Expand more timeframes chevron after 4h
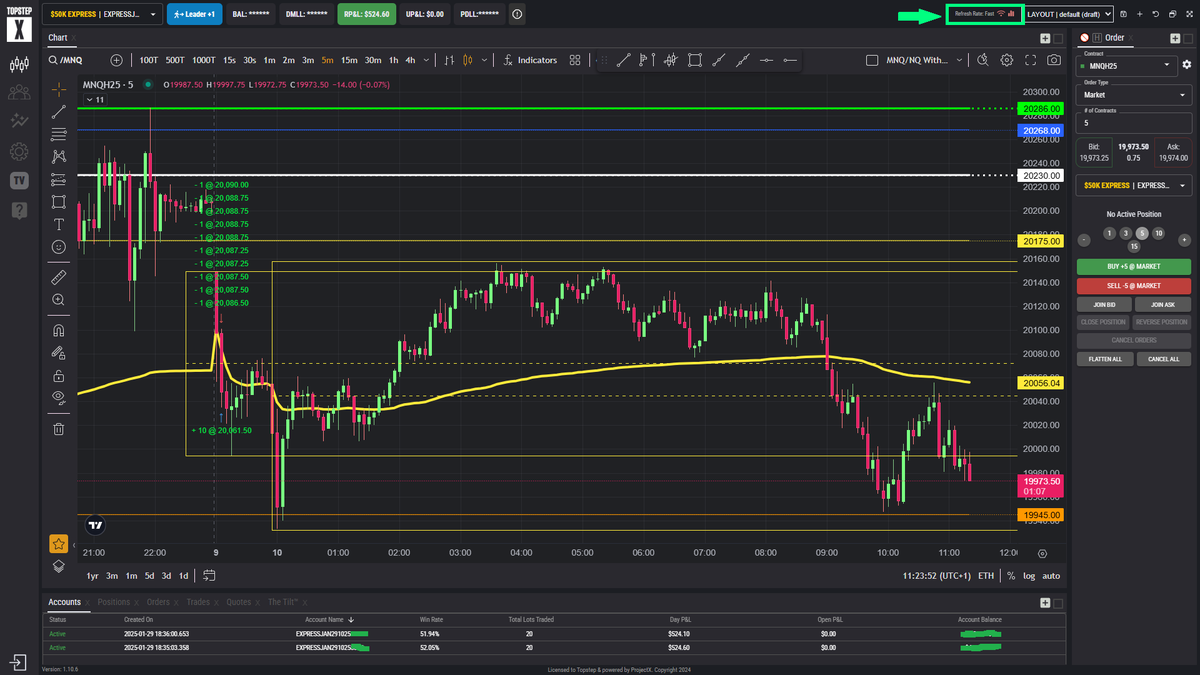 (424, 60)
